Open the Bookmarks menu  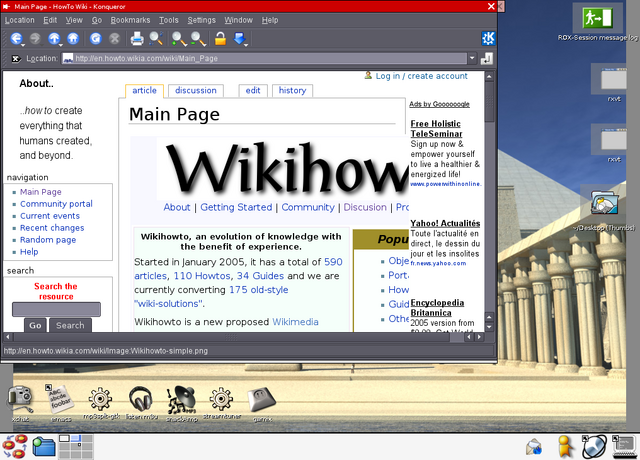[x=130, y=20]
